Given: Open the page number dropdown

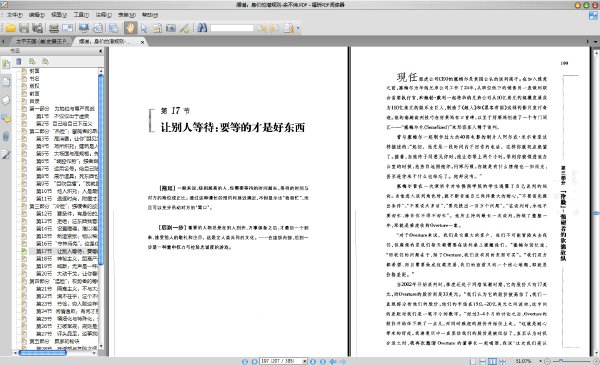Looking at the screenshot, I should coord(305,361).
